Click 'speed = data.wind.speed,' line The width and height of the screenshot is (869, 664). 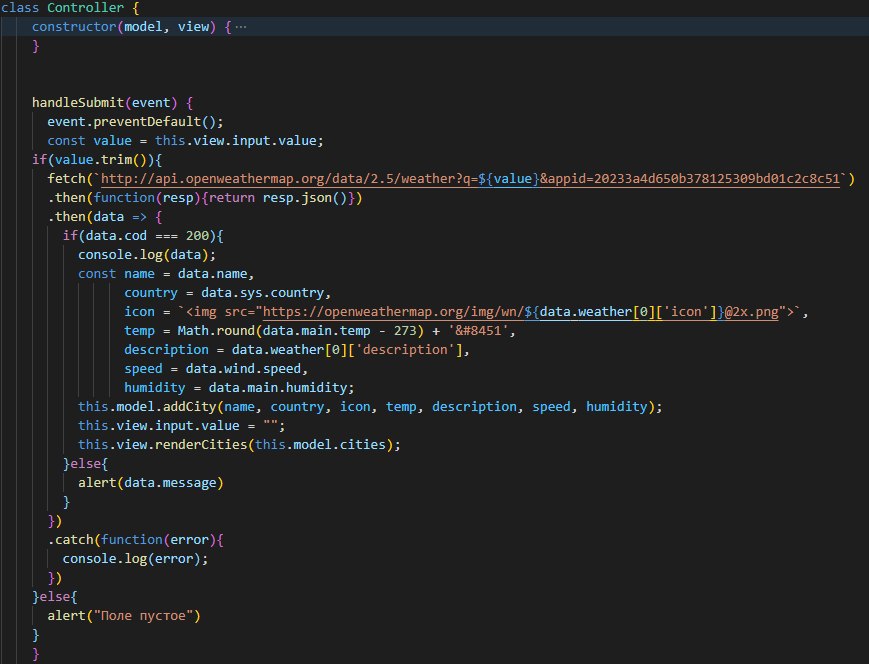point(216,369)
